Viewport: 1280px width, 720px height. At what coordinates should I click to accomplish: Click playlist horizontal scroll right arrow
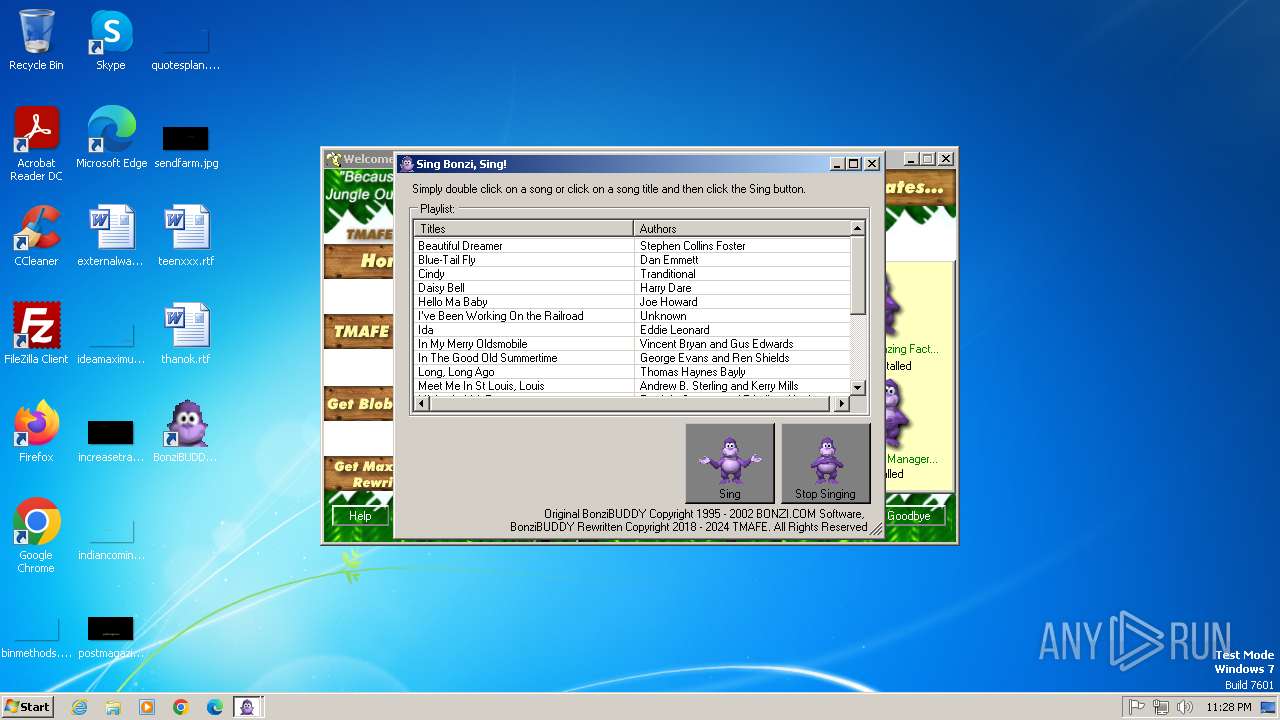coord(842,403)
